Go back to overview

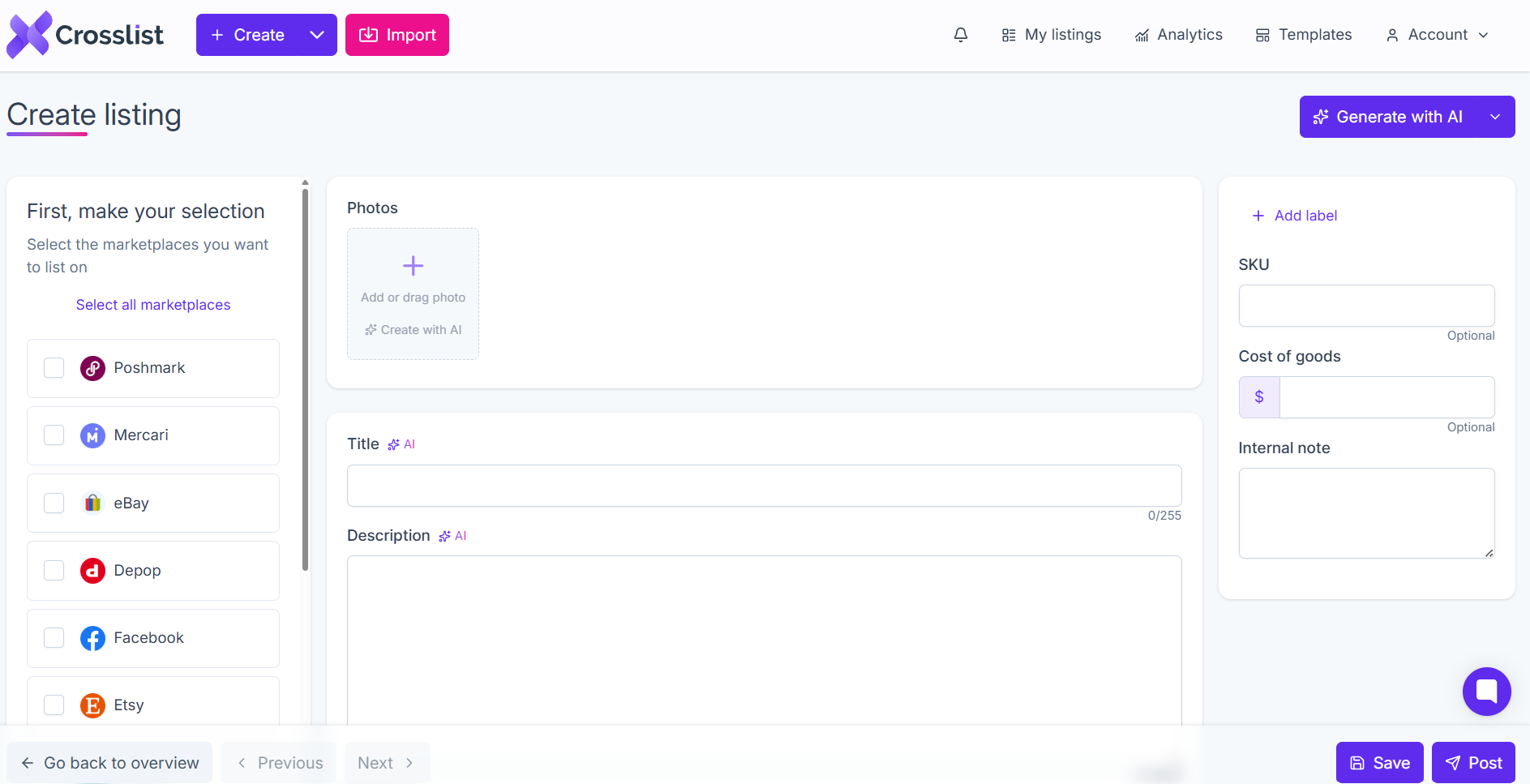(109, 763)
